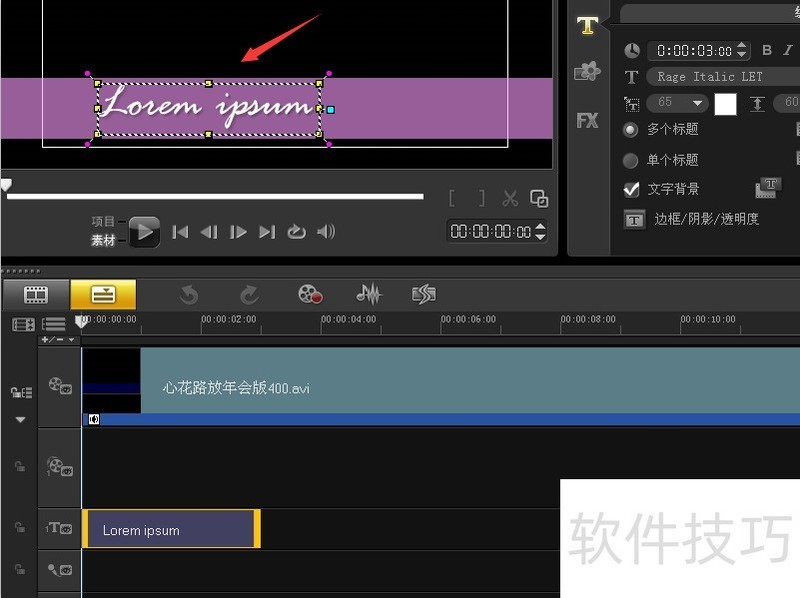This screenshot has width=800, height=598.
Task: Toggle Ripple Editing lock icon
Action: pyautogui.click(x=21, y=392)
